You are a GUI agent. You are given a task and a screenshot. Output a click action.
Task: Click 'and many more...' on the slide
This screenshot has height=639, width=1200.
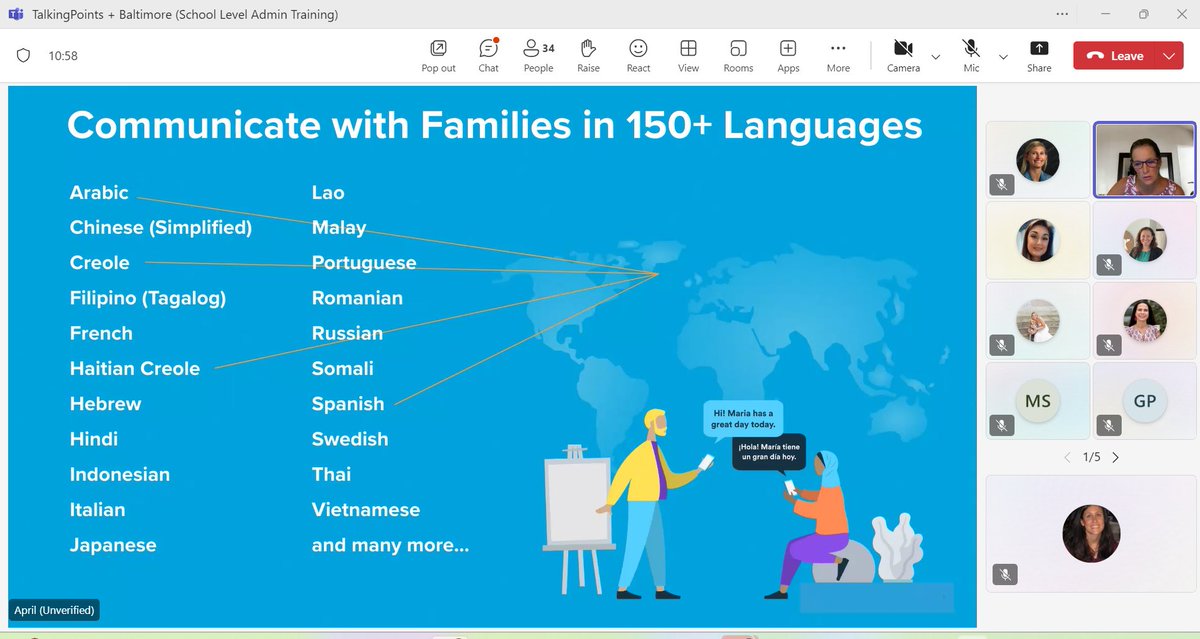(x=390, y=545)
